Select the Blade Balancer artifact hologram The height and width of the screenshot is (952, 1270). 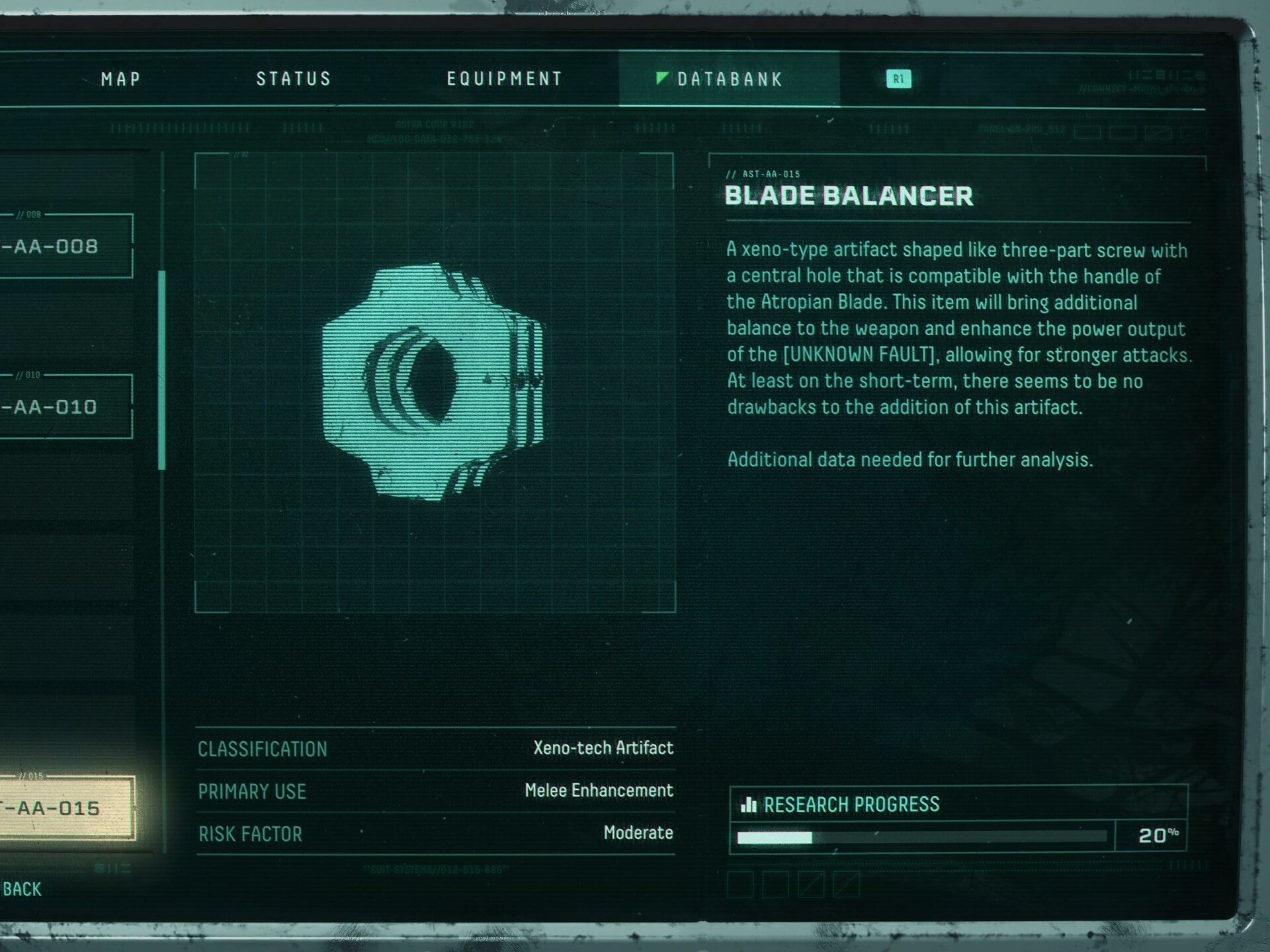pos(433,381)
